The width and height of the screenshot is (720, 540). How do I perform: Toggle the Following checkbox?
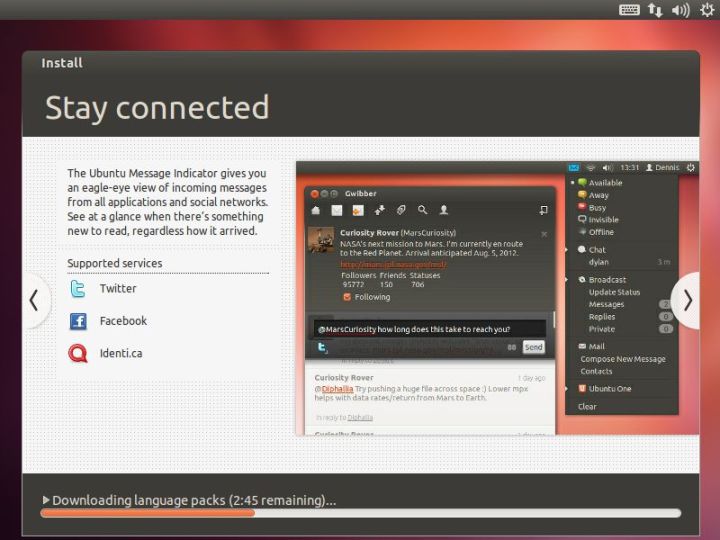click(x=347, y=297)
